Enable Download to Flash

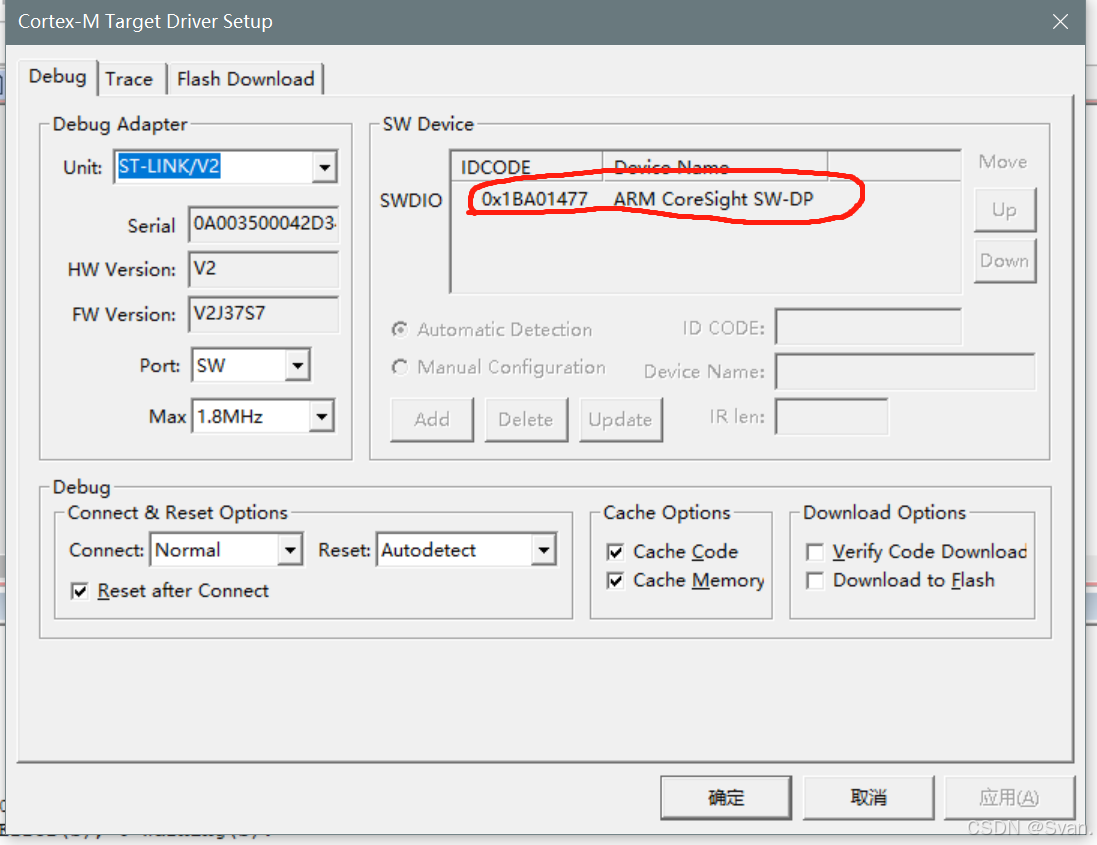(814, 581)
